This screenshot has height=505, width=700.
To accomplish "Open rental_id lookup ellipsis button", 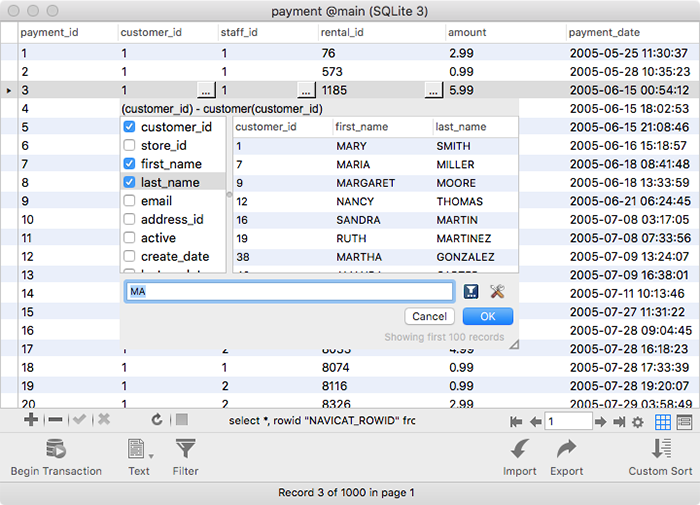I will tap(433, 91).
